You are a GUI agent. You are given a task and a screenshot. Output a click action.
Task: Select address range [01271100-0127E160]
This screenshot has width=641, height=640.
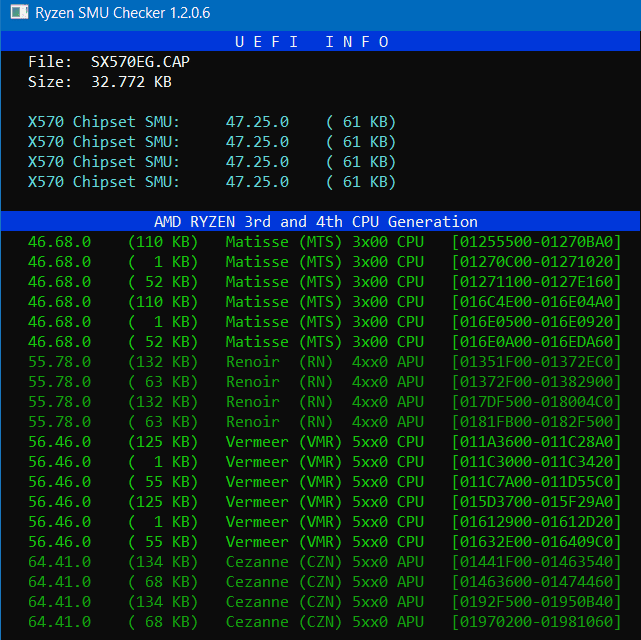click(x=536, y=282)
